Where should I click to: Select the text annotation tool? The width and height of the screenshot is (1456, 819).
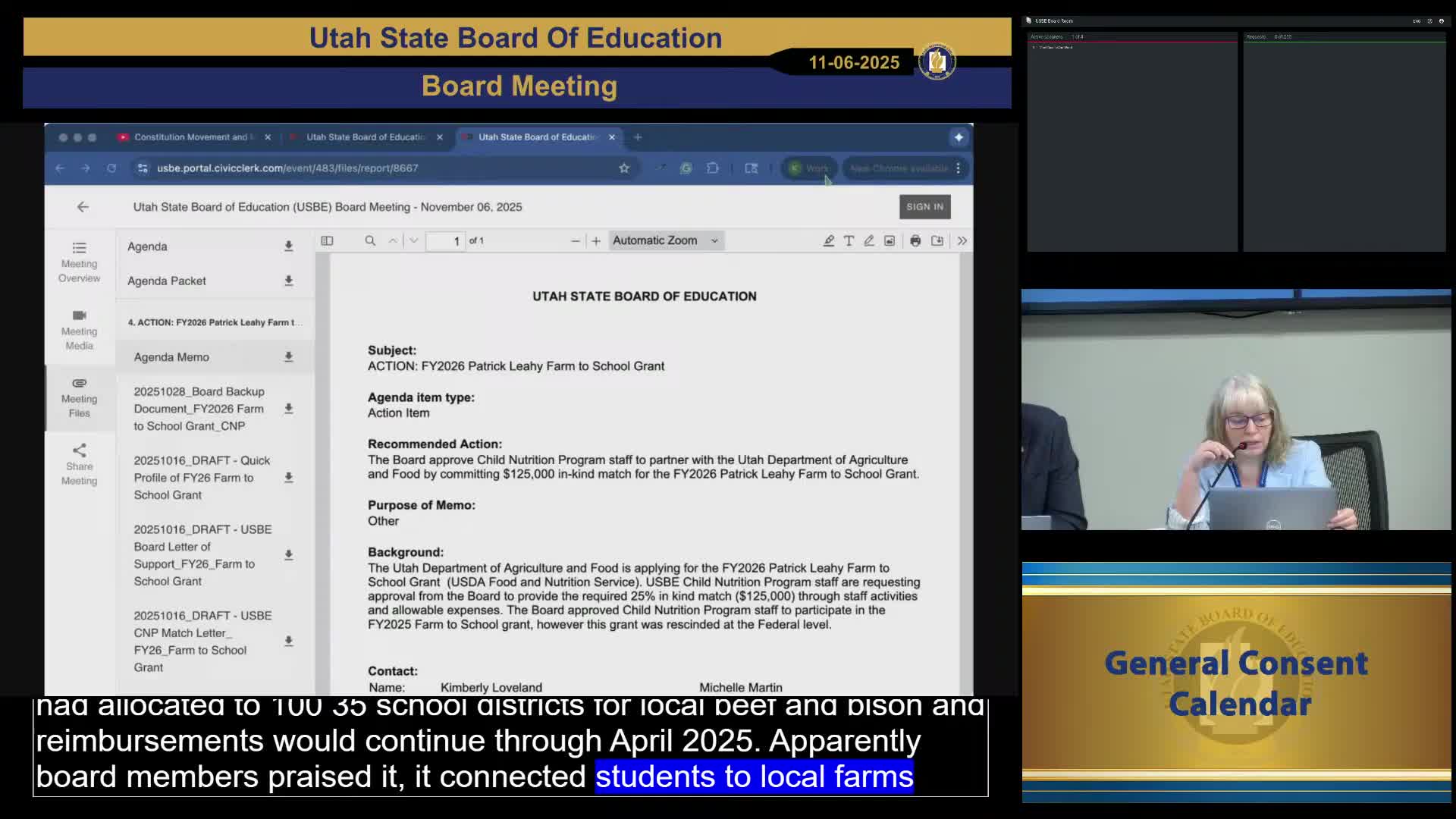pyautogui.click(x=849, y=240)
